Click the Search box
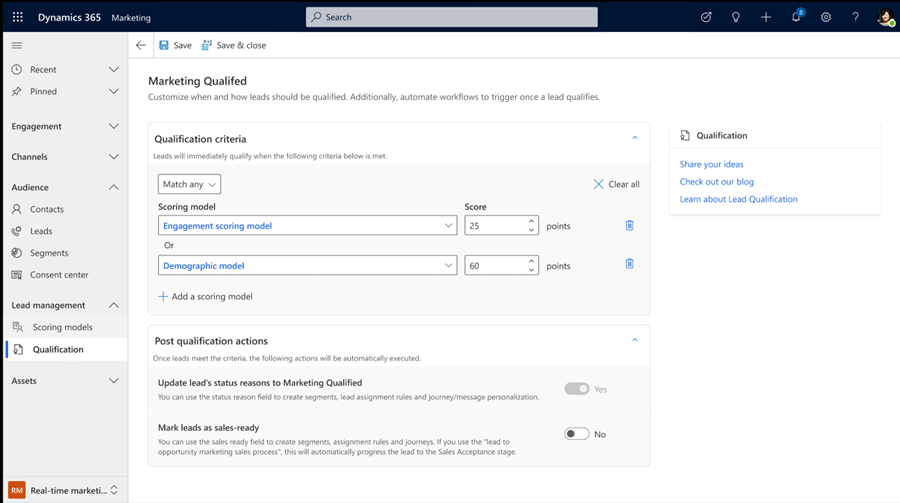900x503 pixels. click(452, 17)
